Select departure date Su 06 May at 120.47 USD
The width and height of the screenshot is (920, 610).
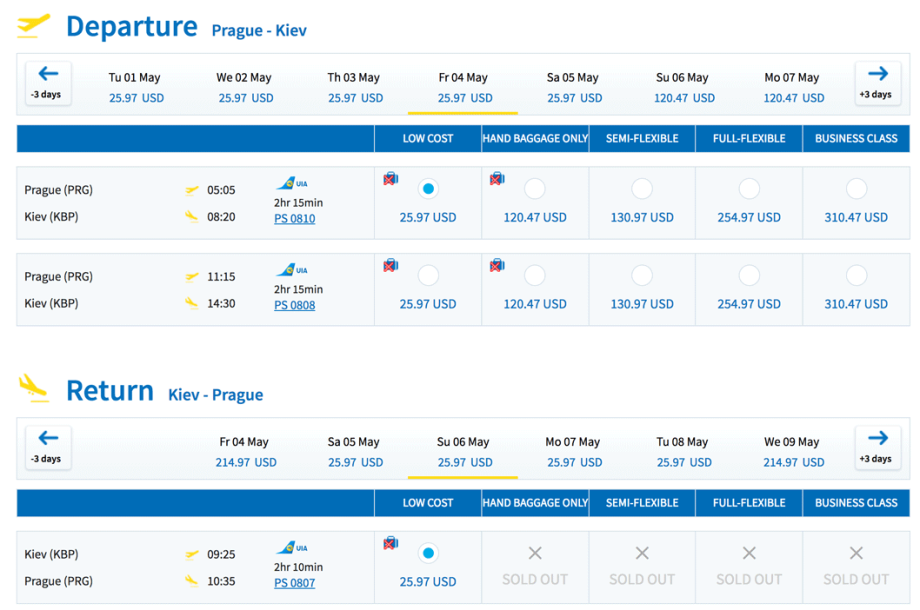tap(684, 87)
